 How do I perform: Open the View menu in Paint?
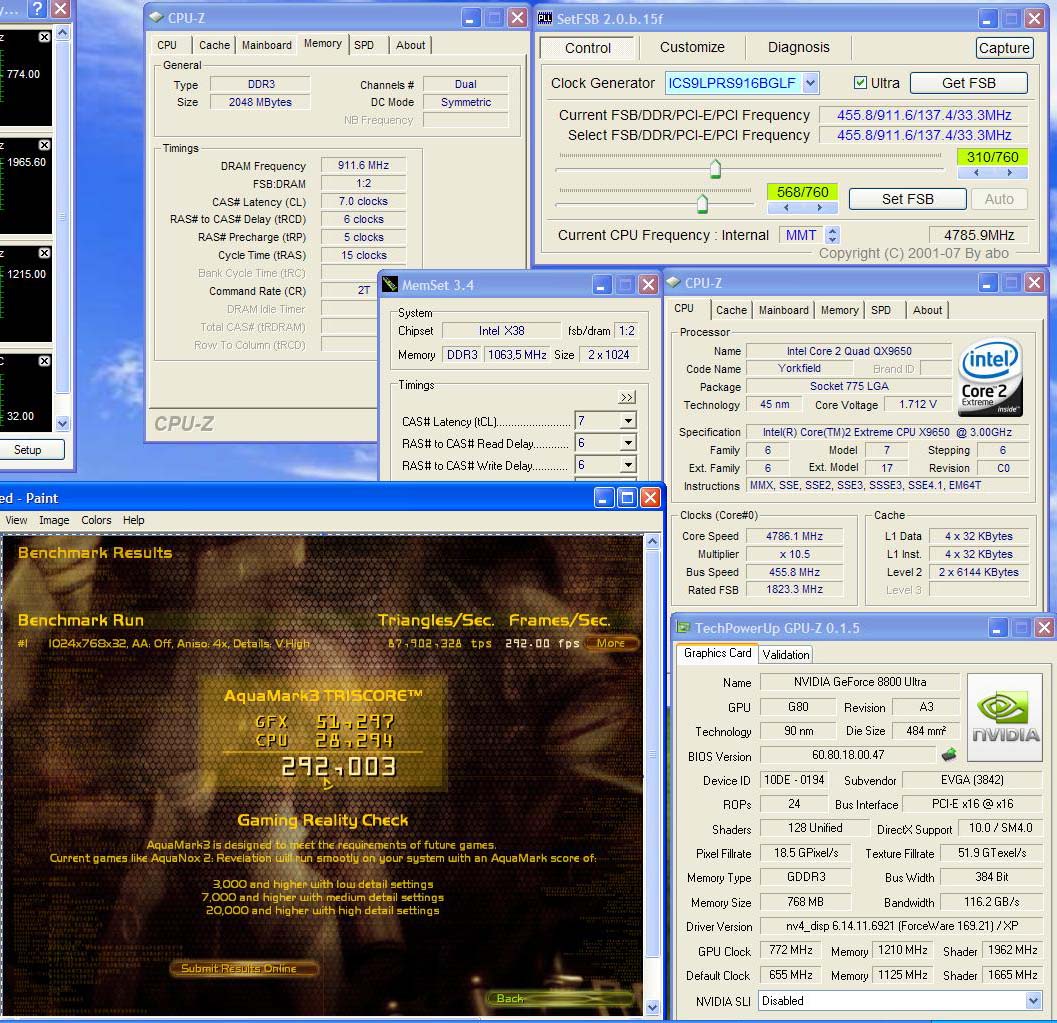tap(16, 520)
